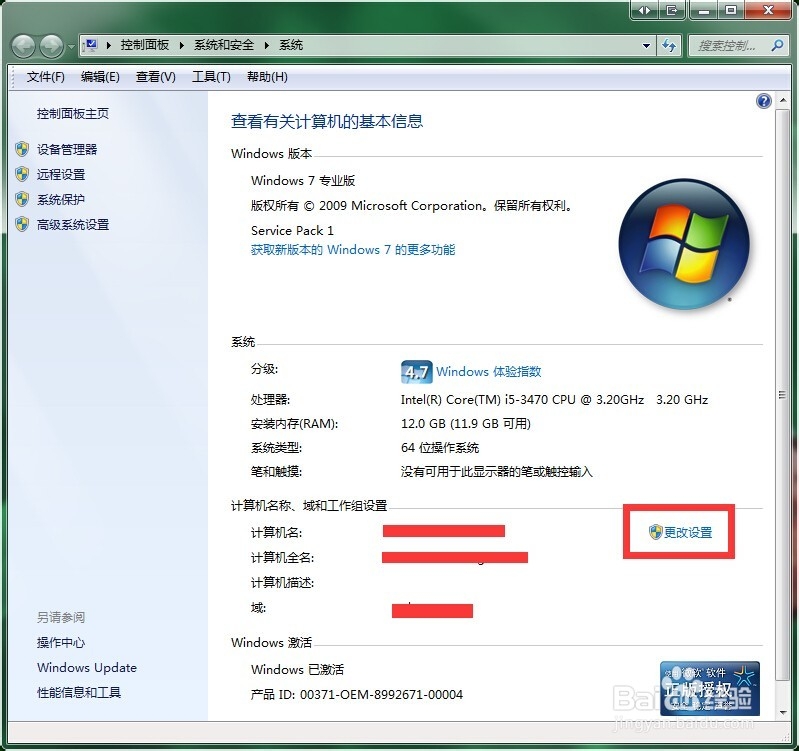799x751 pixels.
Task: Click the 正版授权 genuine software badge
Action: pyautogui.click(x=709, y=688)
